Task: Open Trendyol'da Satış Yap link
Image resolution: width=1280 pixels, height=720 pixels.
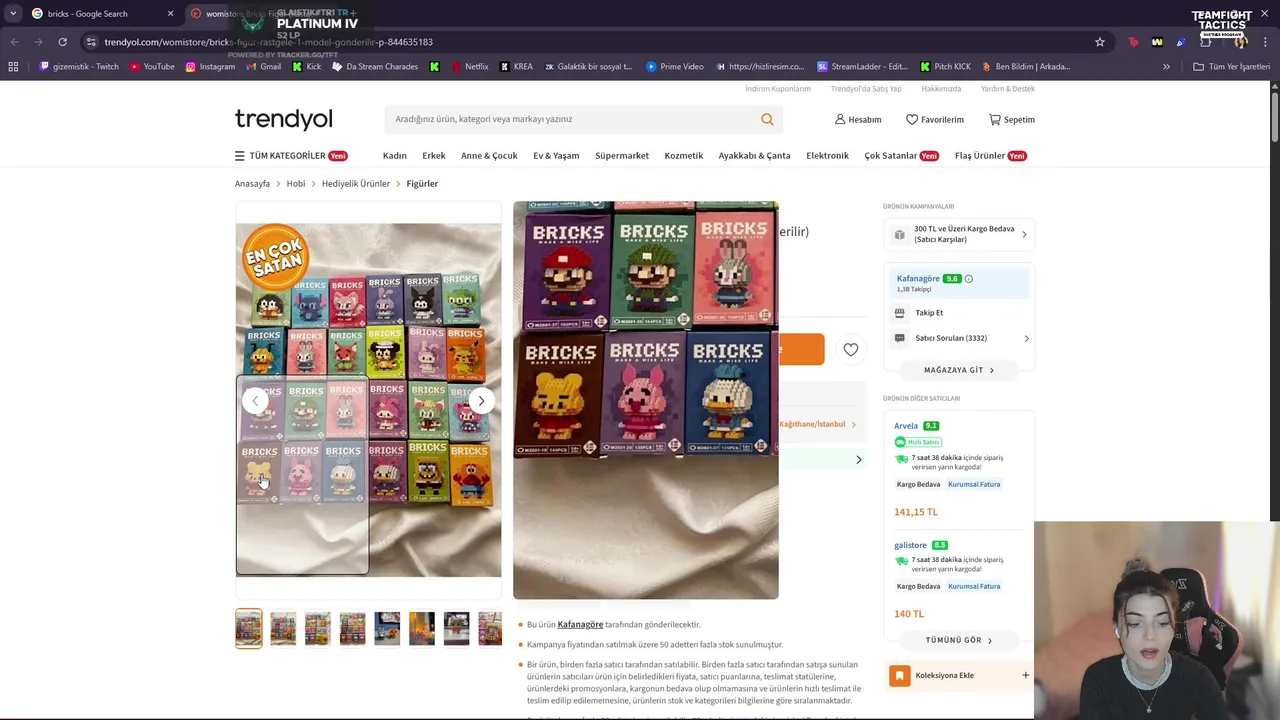Action: [866, 89]
